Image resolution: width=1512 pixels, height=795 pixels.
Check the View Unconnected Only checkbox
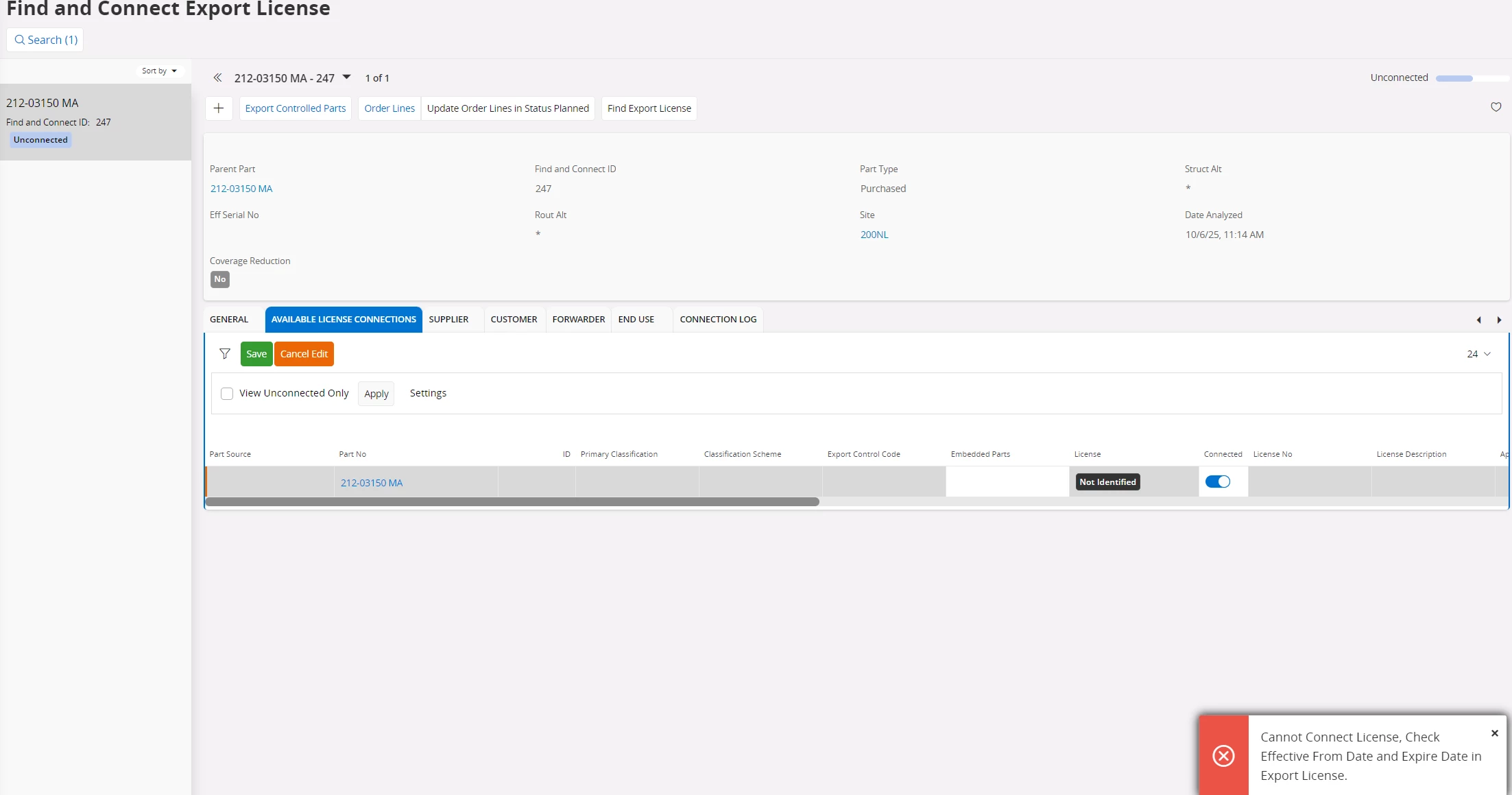(x=227, y=394)
